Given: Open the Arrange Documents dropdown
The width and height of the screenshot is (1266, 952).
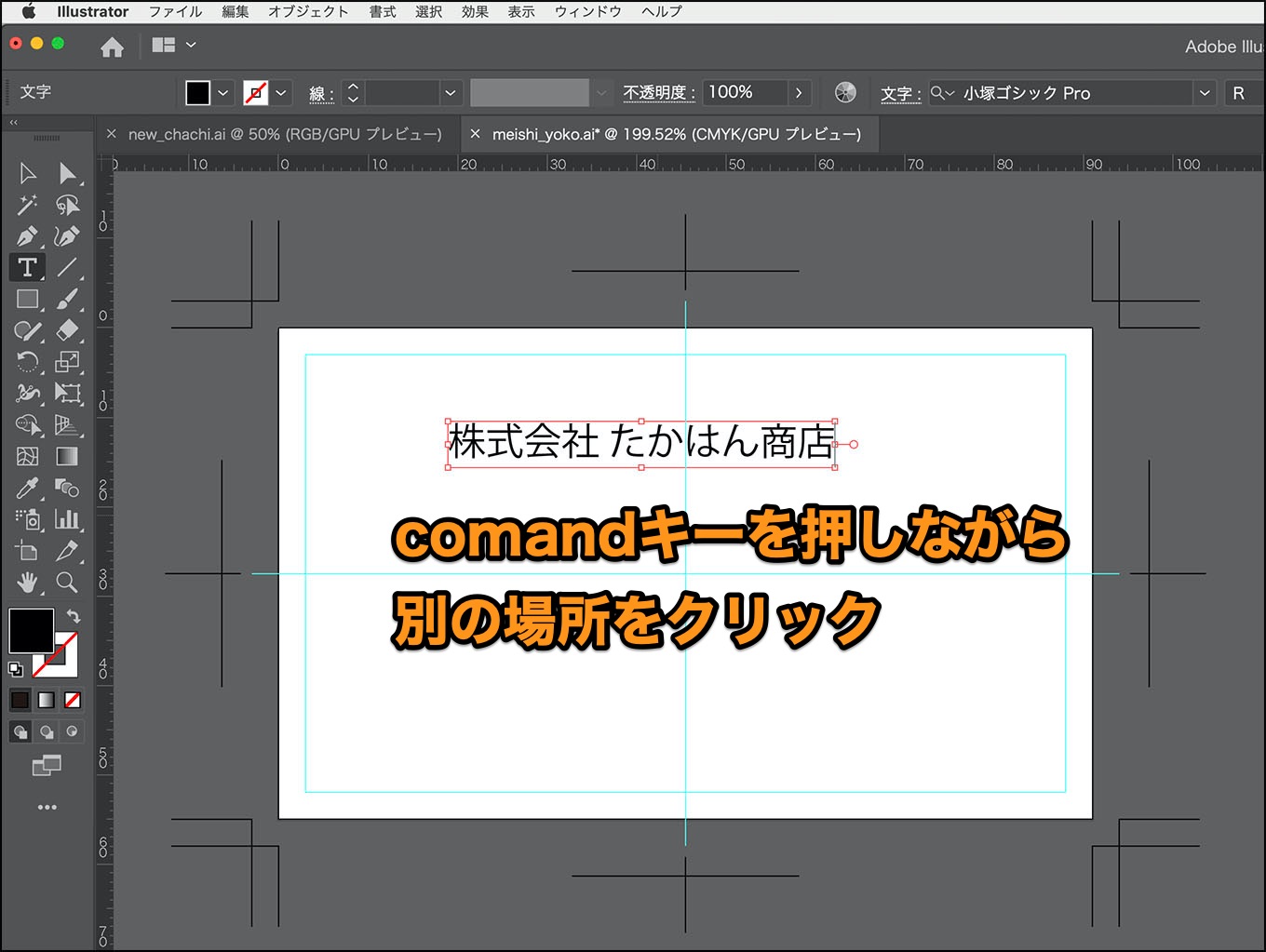Looking at the screenshot, I should [174, 45].
